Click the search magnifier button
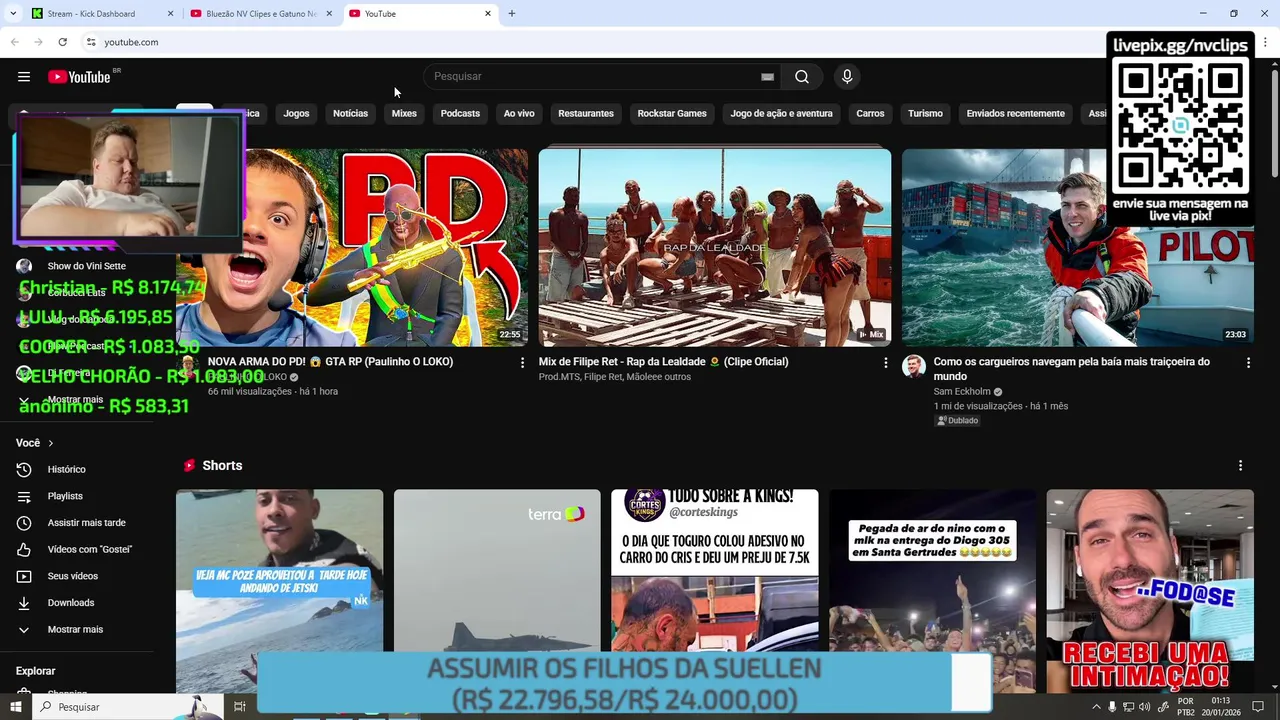This screenshot has width=1280, height=720. pos(802,77)
